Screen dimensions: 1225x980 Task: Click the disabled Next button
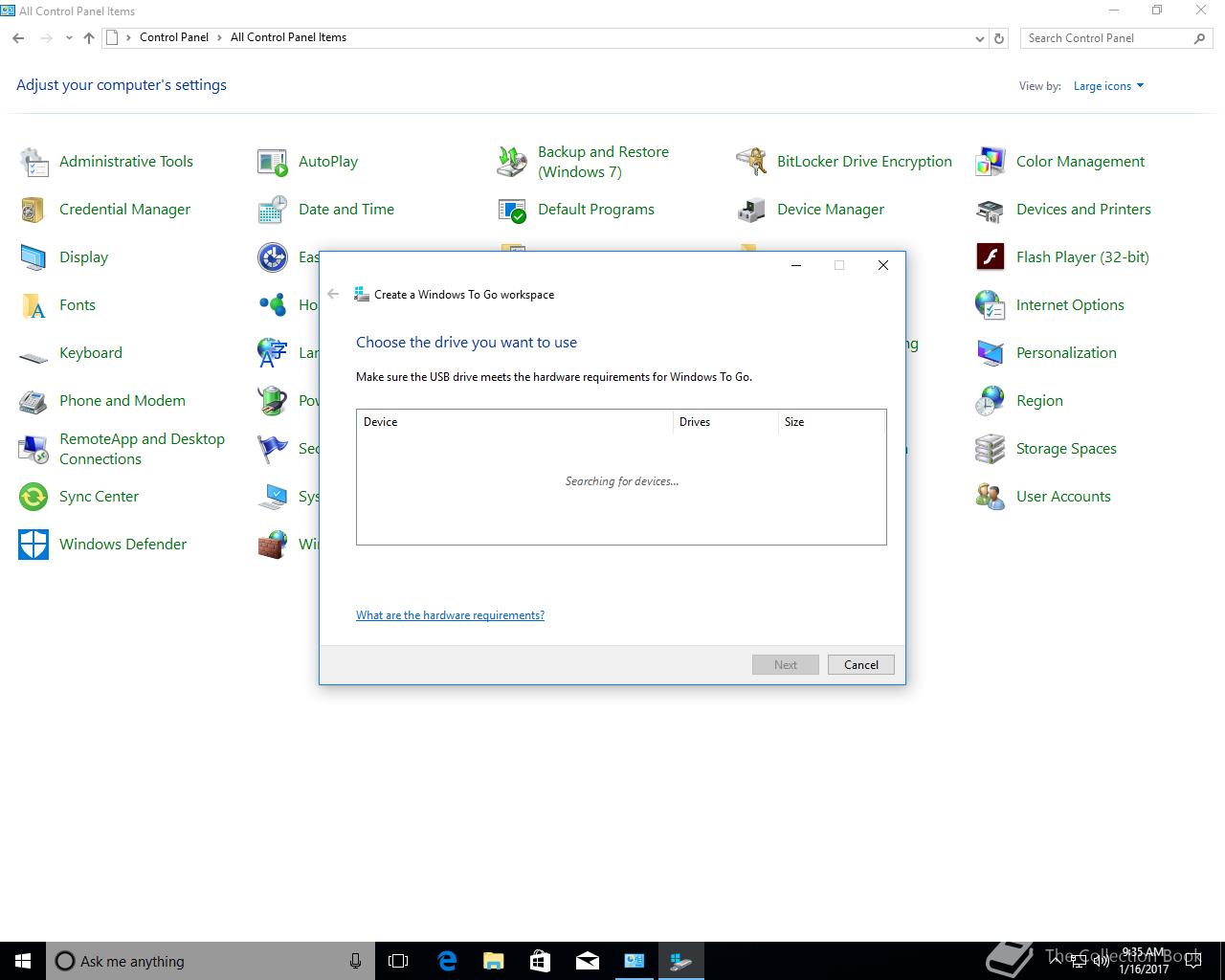pos(785,665)
